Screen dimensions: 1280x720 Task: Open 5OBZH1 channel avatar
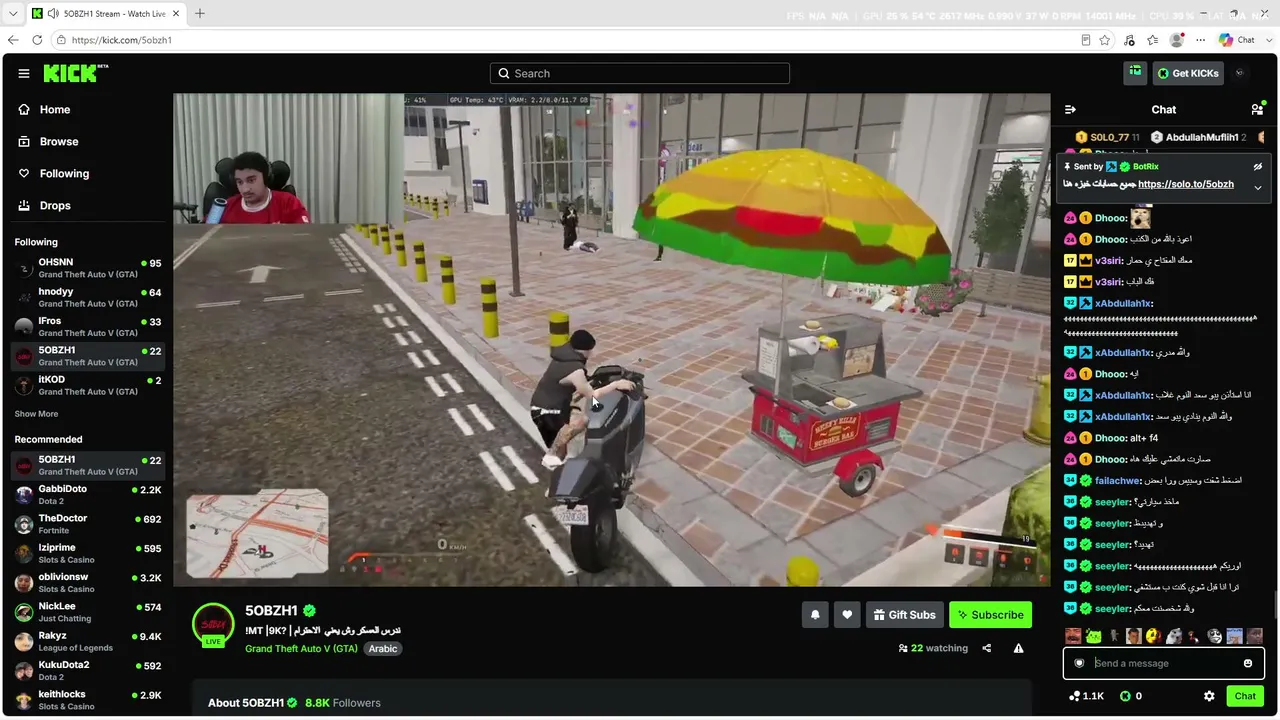coord(213,625)
